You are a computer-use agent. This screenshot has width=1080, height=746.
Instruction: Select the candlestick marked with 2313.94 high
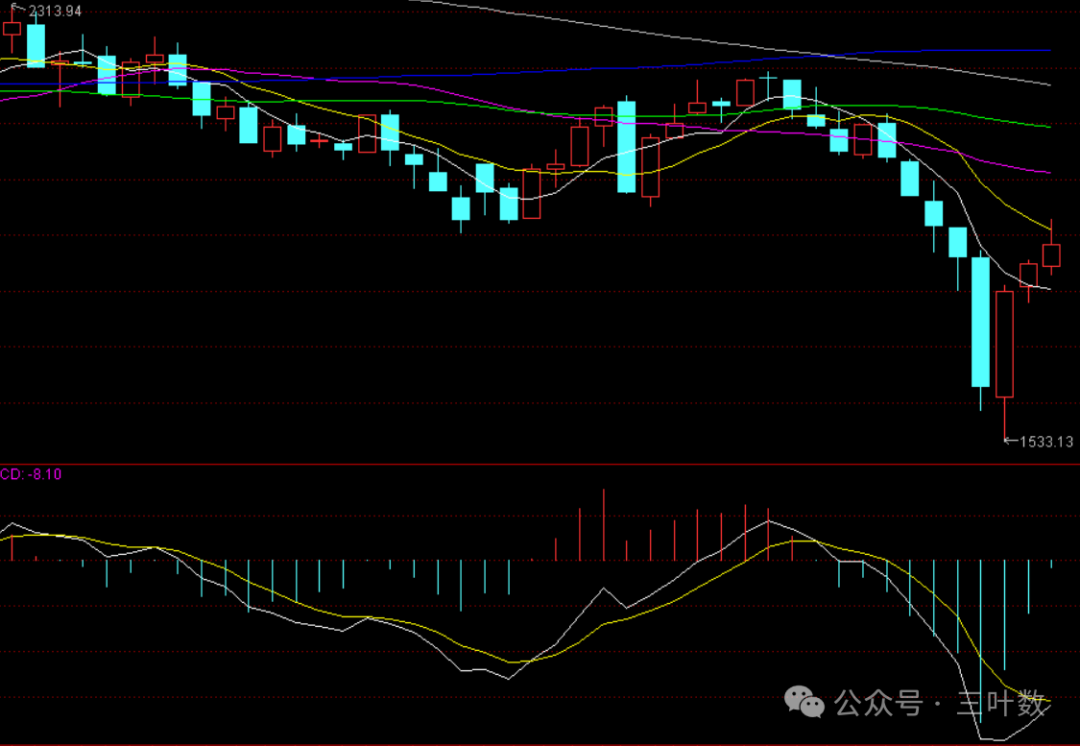click(x=12, y=29)
